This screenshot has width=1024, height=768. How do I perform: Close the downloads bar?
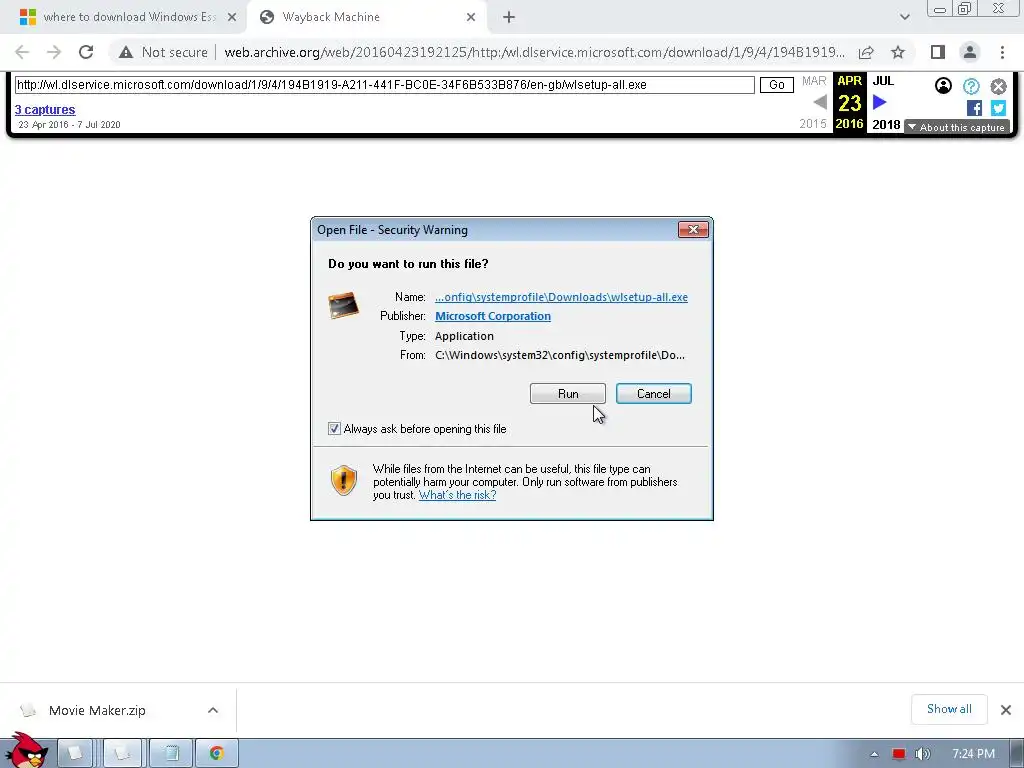pos(1006,710)
